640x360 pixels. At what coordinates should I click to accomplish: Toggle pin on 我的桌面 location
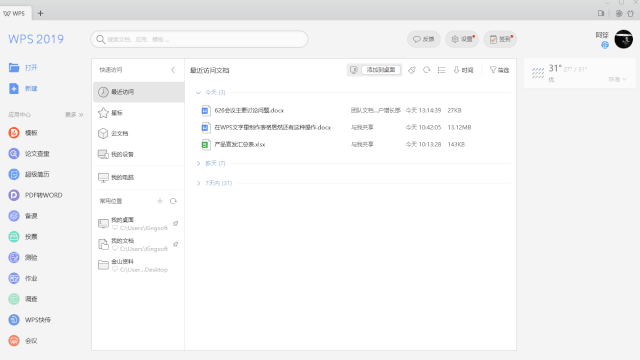(176, 223)
